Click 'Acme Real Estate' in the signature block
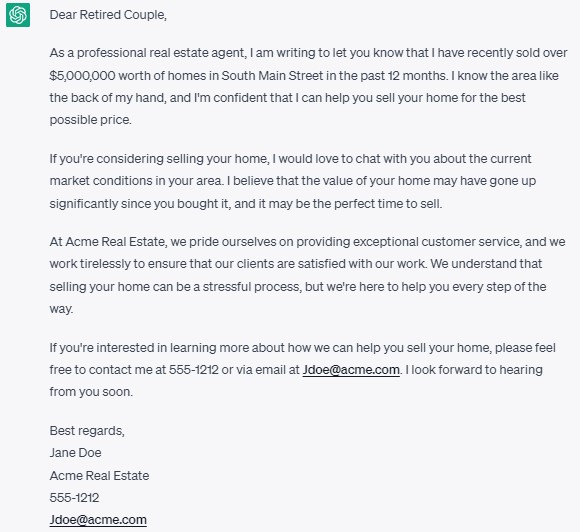The image size is (580, 532). (99, 475)
